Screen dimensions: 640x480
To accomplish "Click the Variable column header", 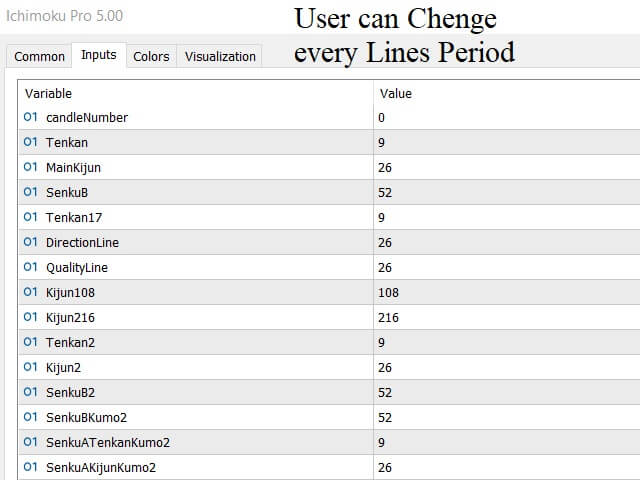I will [195, 93].
